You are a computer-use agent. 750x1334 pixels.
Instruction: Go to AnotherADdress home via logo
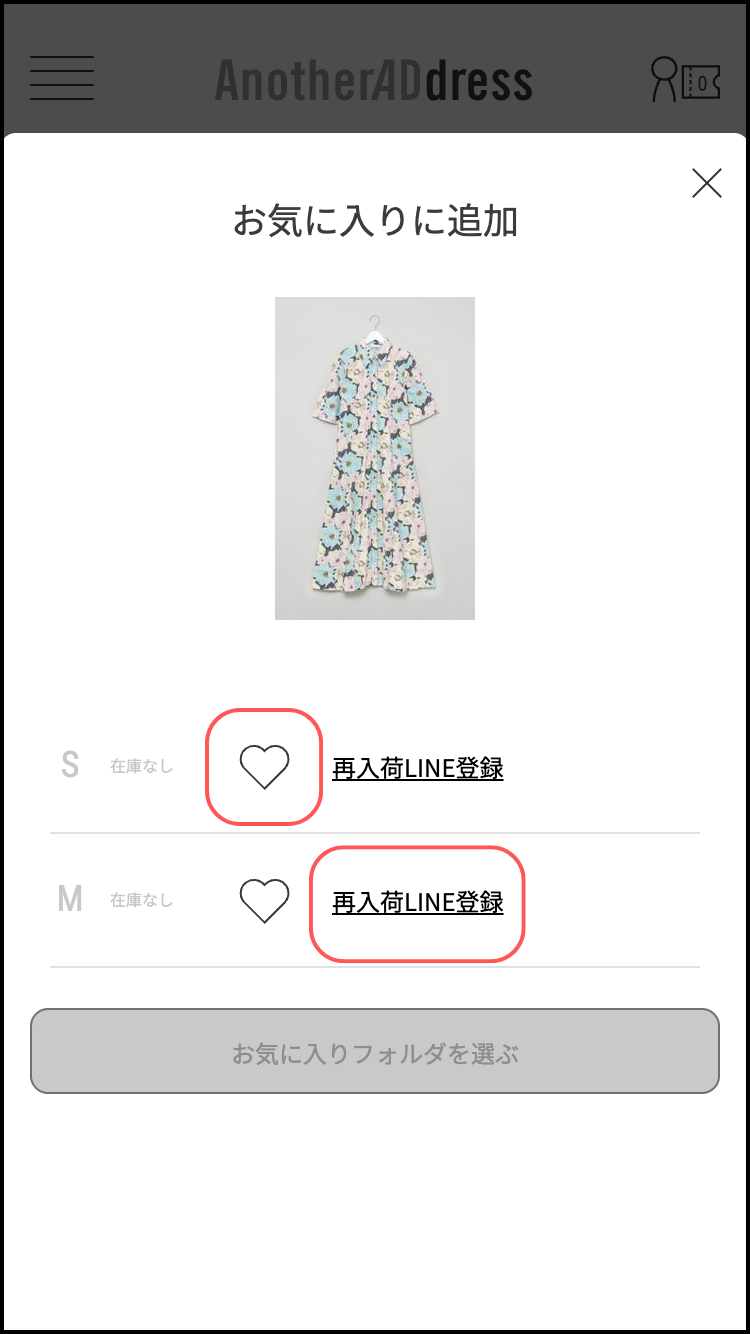(374, 81)
